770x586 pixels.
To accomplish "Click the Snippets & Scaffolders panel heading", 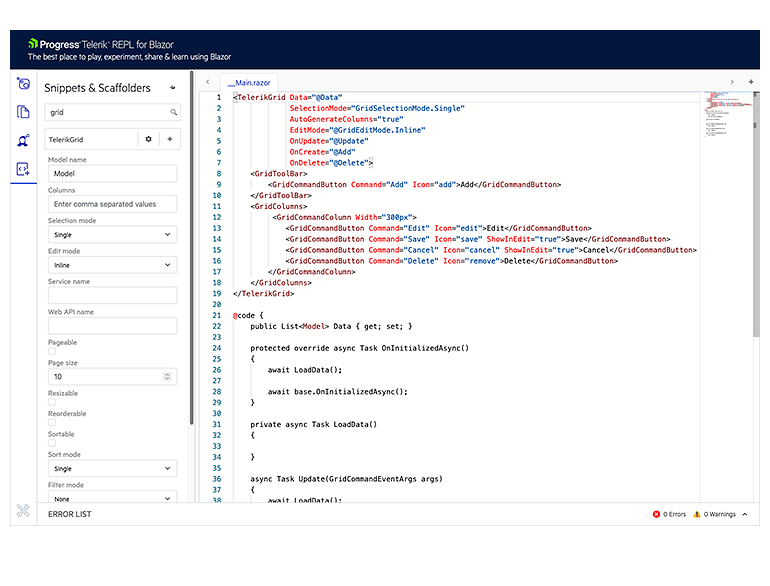I will 97,88.
